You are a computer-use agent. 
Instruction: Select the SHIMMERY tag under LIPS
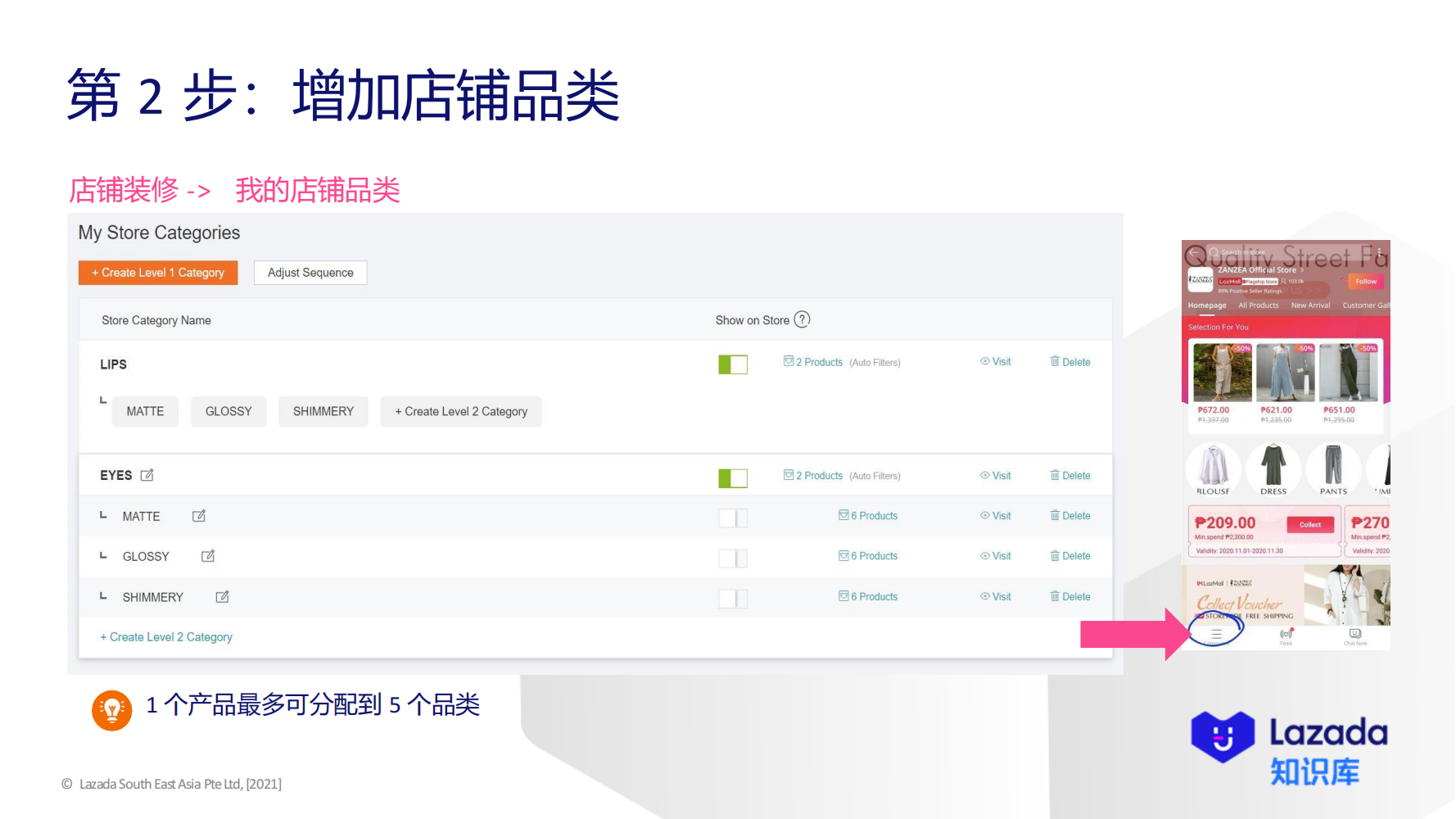[323, 411]
